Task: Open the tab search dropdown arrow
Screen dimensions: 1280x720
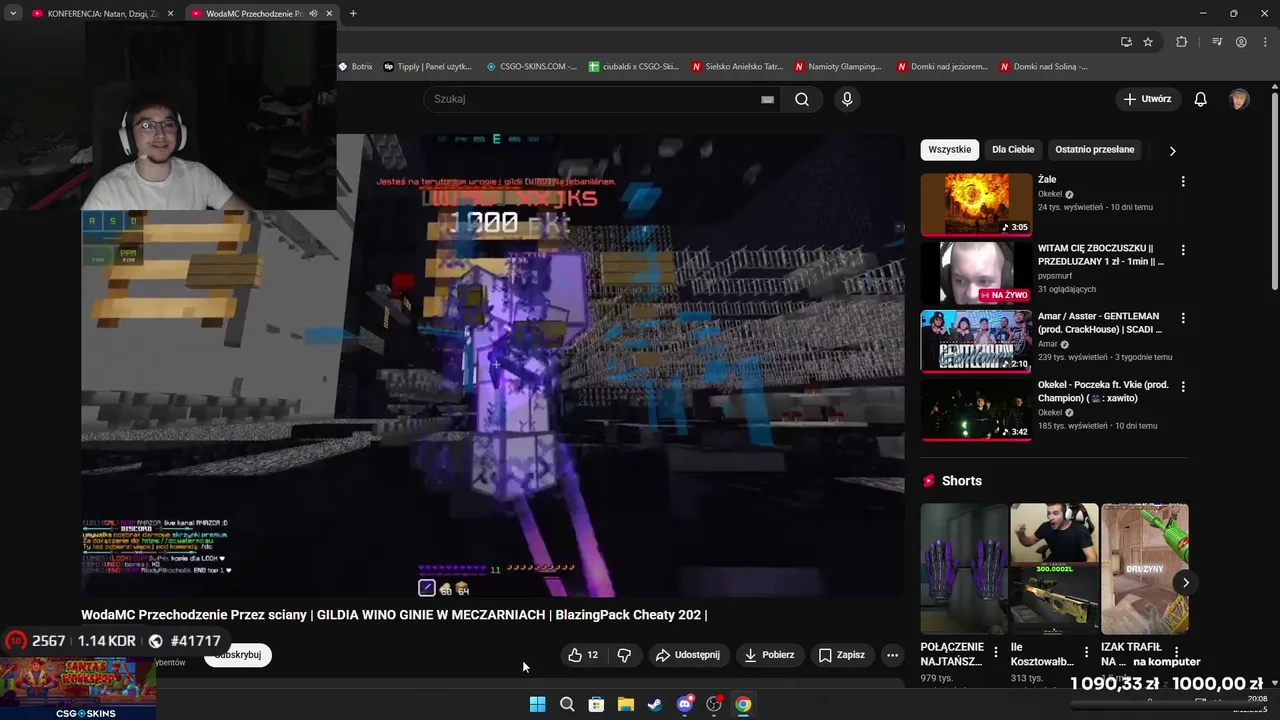Action: [x=13, y=13]
